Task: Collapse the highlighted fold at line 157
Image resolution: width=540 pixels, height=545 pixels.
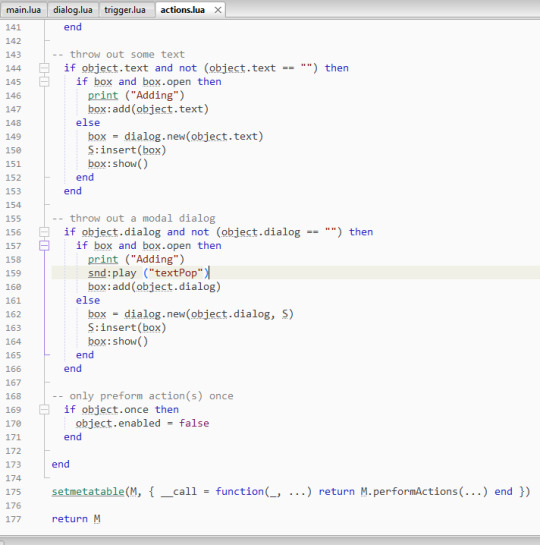Action: [x=44, y=246]
